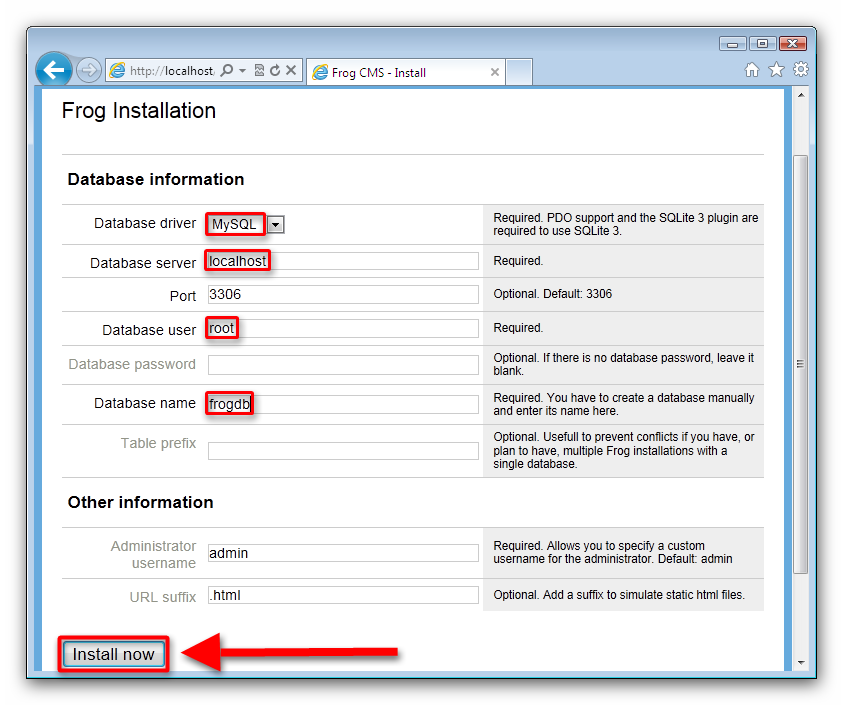Close the Frog CMS - Install tab
843x705 pixels.
click(494, 72)
